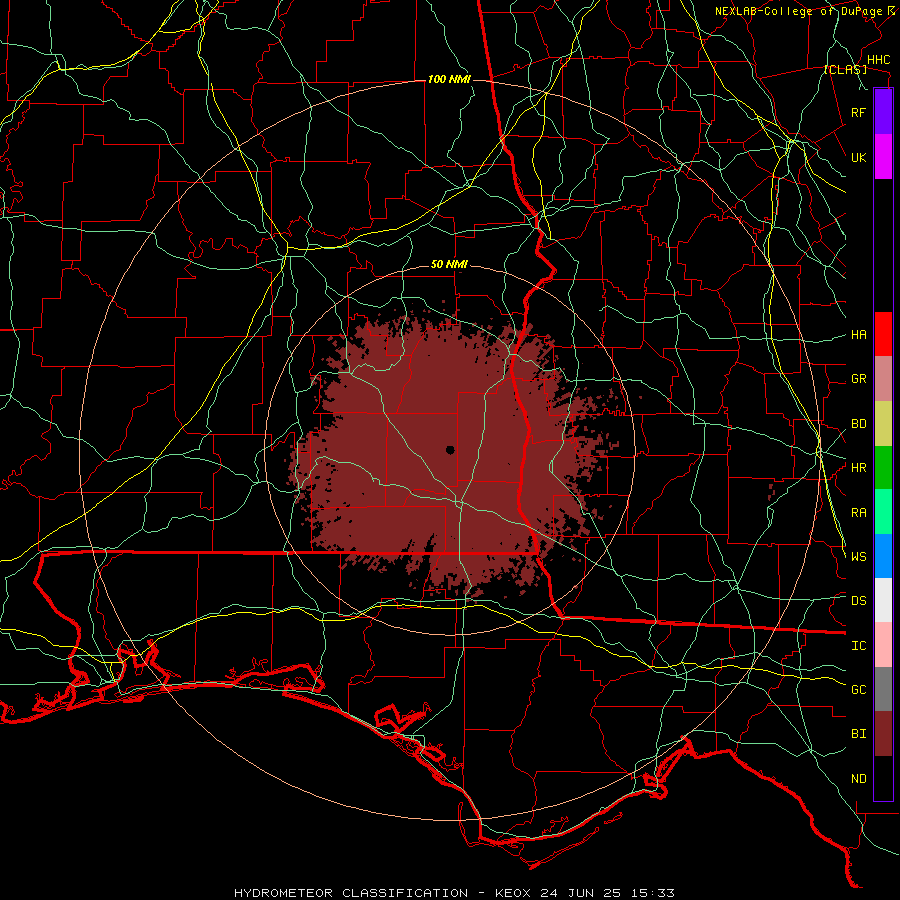900x900 pixels.
Task: Click the 'UK' legend label
Action: 858,157
